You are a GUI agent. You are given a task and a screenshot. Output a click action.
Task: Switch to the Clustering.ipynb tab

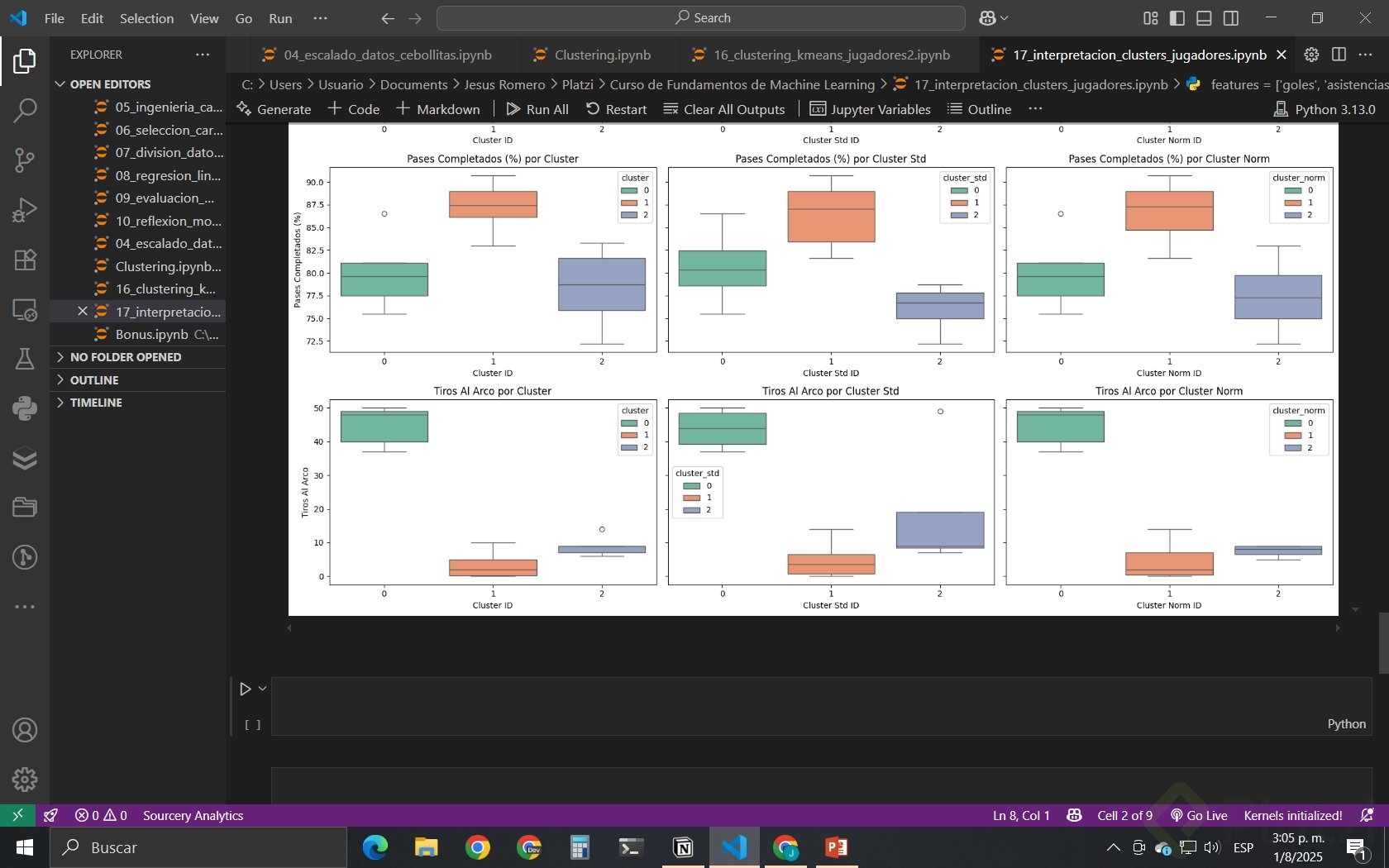tap(603, 55)
